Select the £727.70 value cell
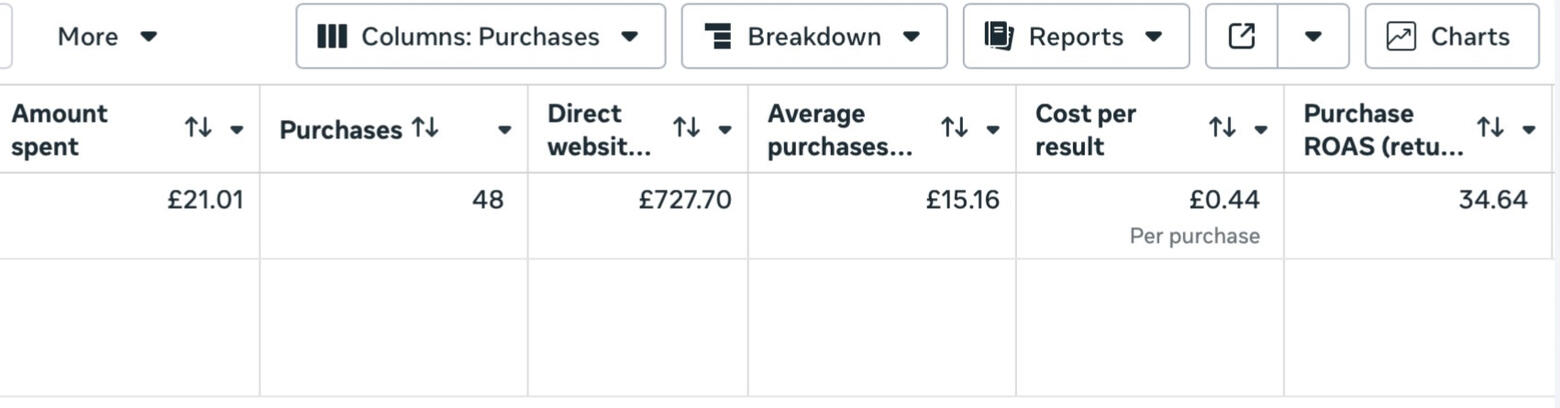 click(685, 200)
